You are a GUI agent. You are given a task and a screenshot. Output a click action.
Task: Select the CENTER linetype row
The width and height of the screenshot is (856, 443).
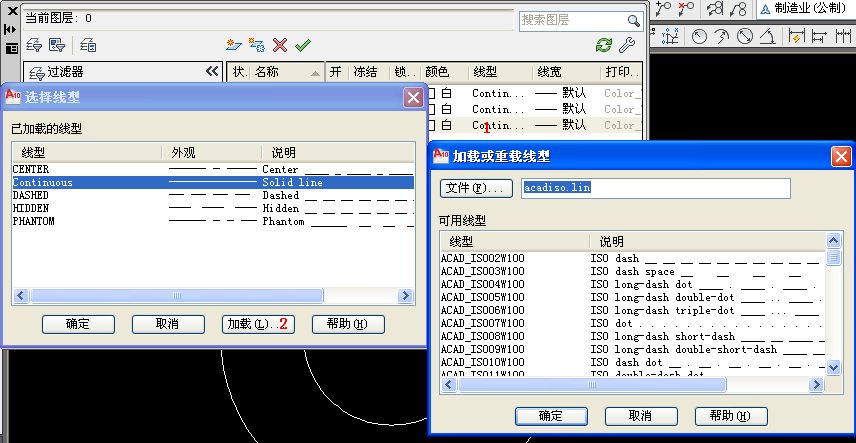click(213, 169)
